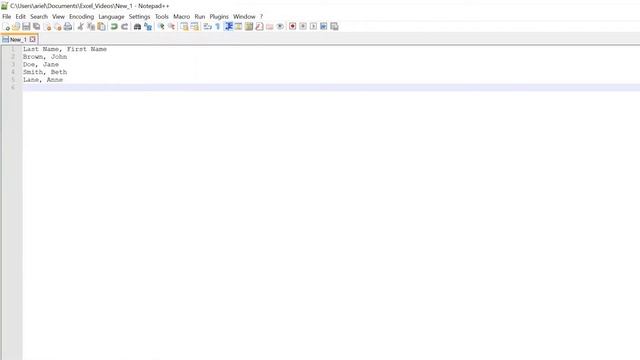Viewport: 640px width, 360px height.
Task: Close the New_1 tab
Action: pos(32,39)
